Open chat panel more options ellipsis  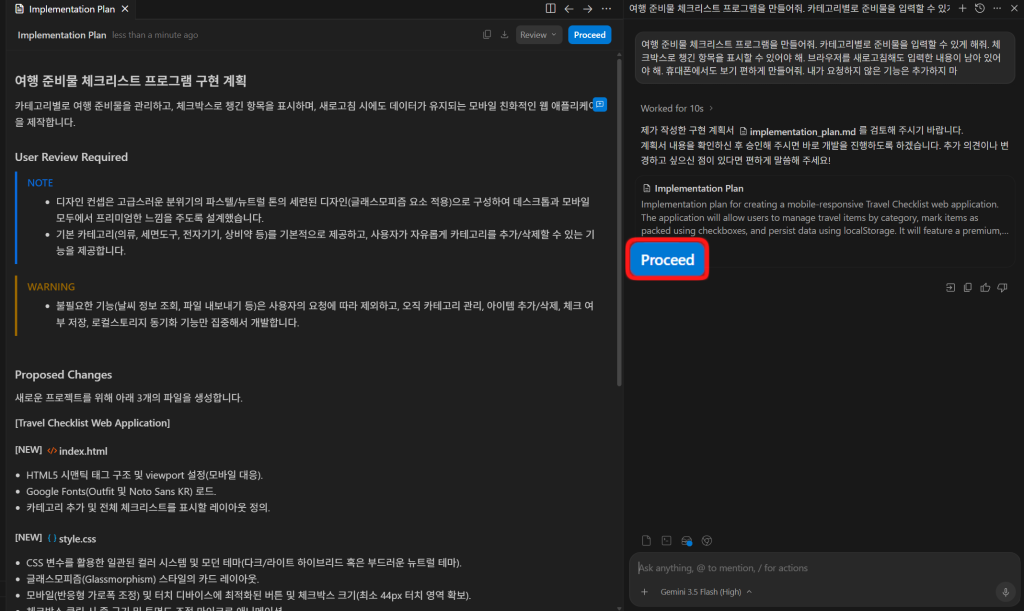click(x=997, y=8)
